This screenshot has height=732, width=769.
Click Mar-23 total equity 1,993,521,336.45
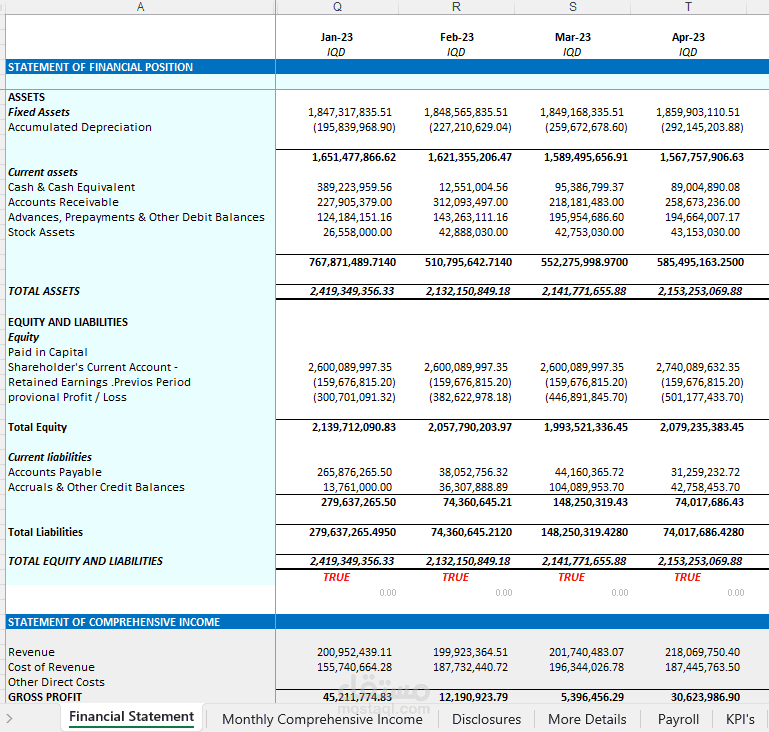(x=586, y=427)
